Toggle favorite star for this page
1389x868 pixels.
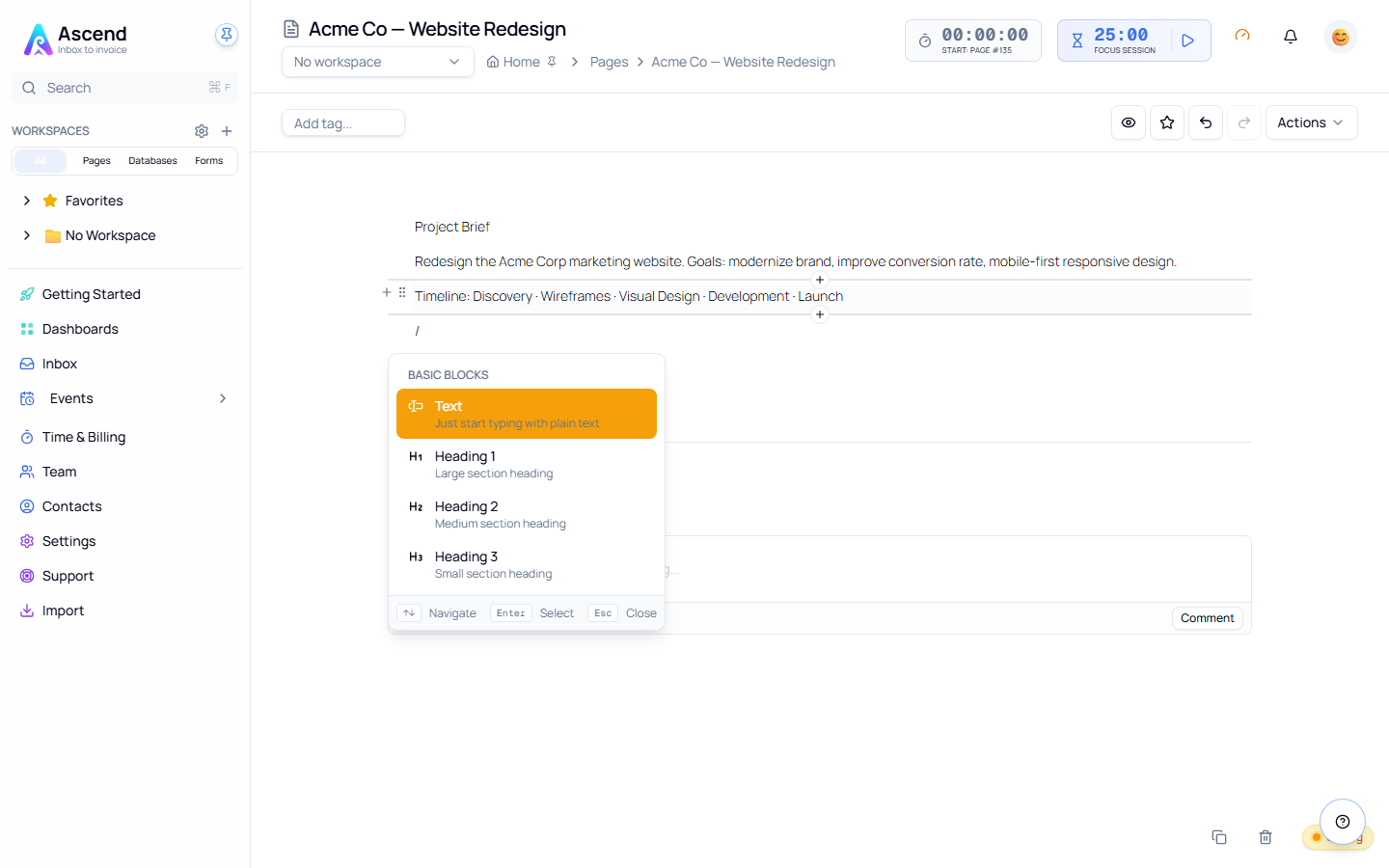point(1167,122)
